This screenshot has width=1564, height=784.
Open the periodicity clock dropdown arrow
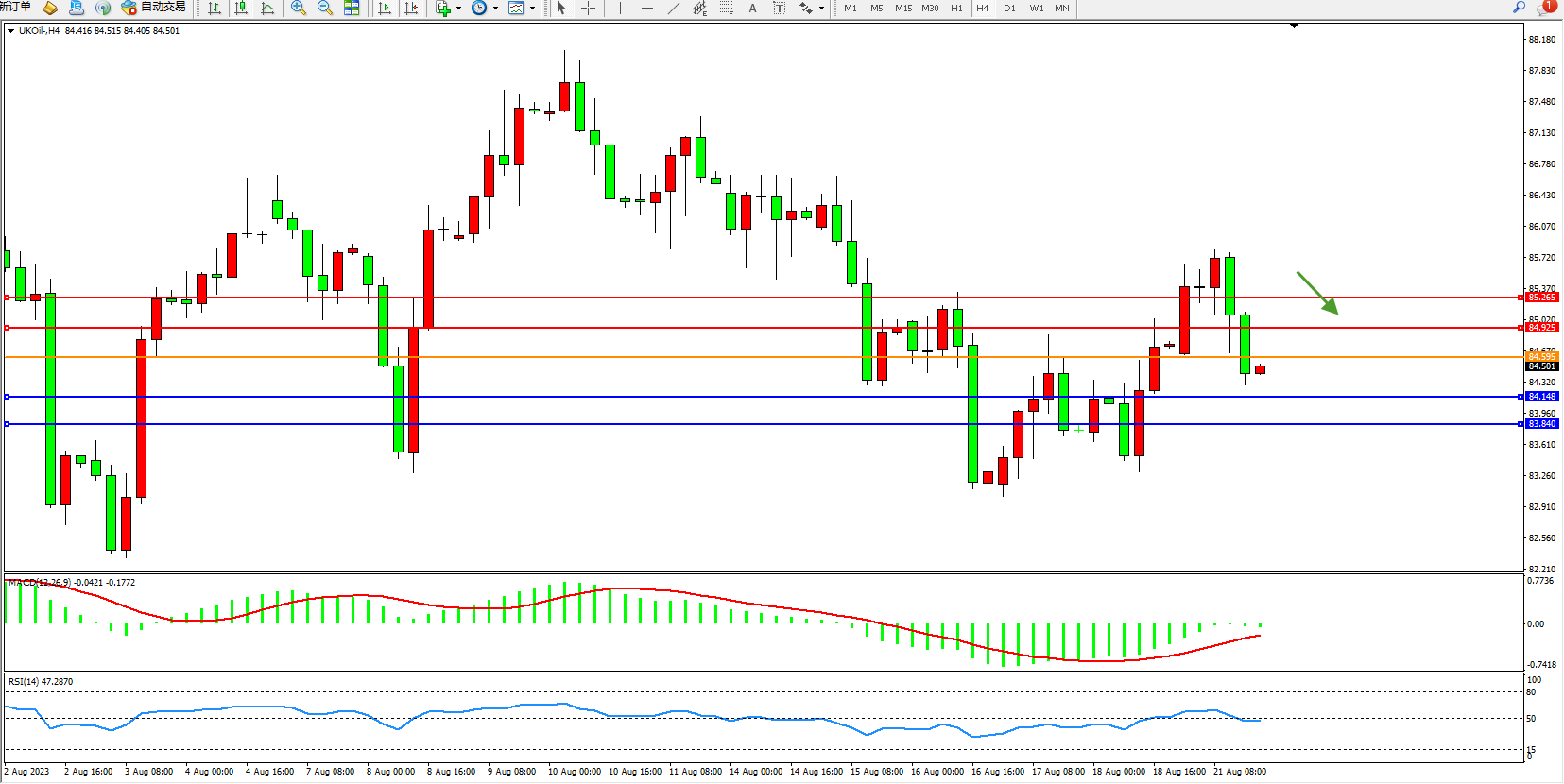point(495,9)
